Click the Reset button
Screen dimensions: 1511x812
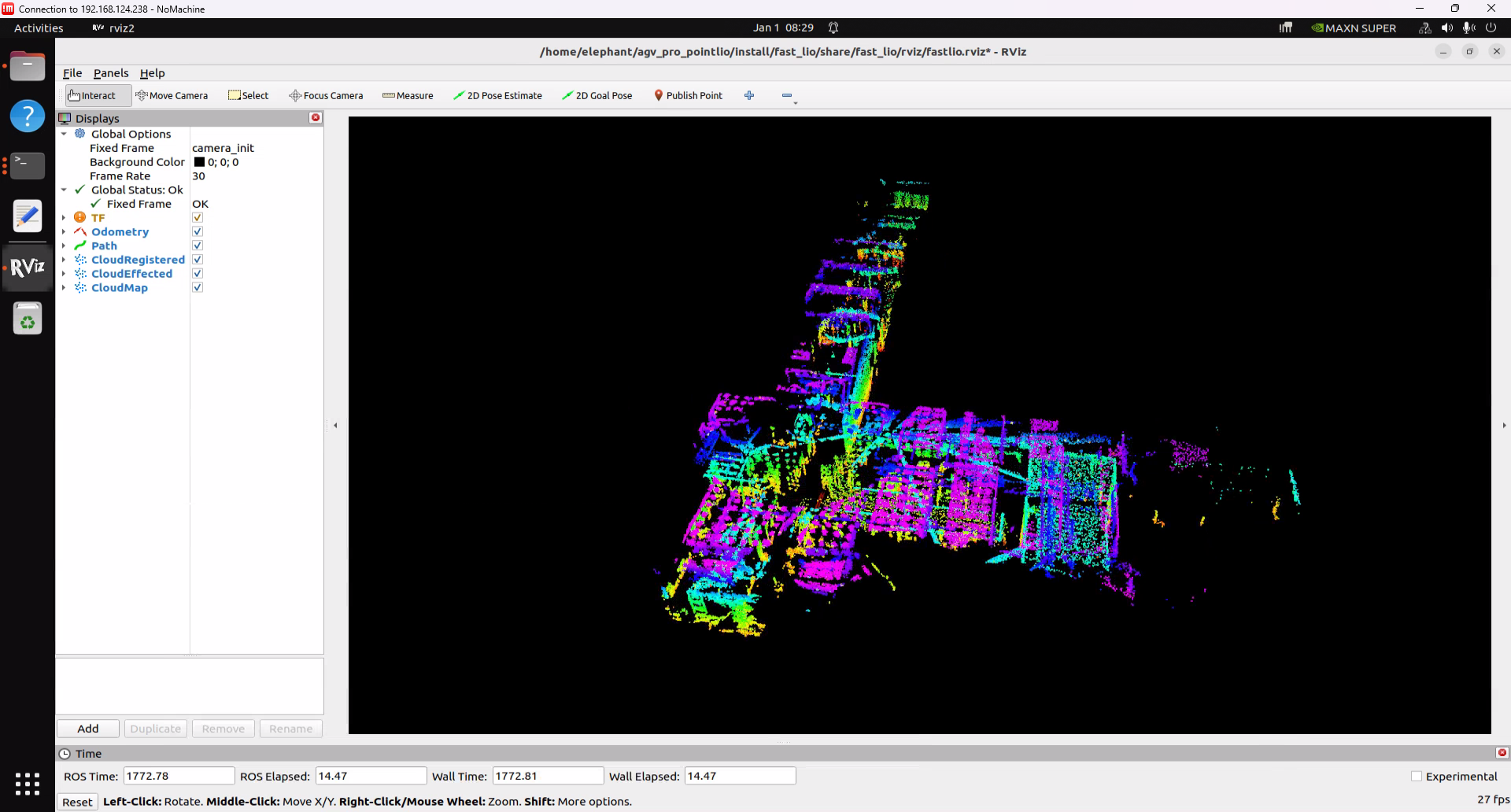click(x=77, y=802)
